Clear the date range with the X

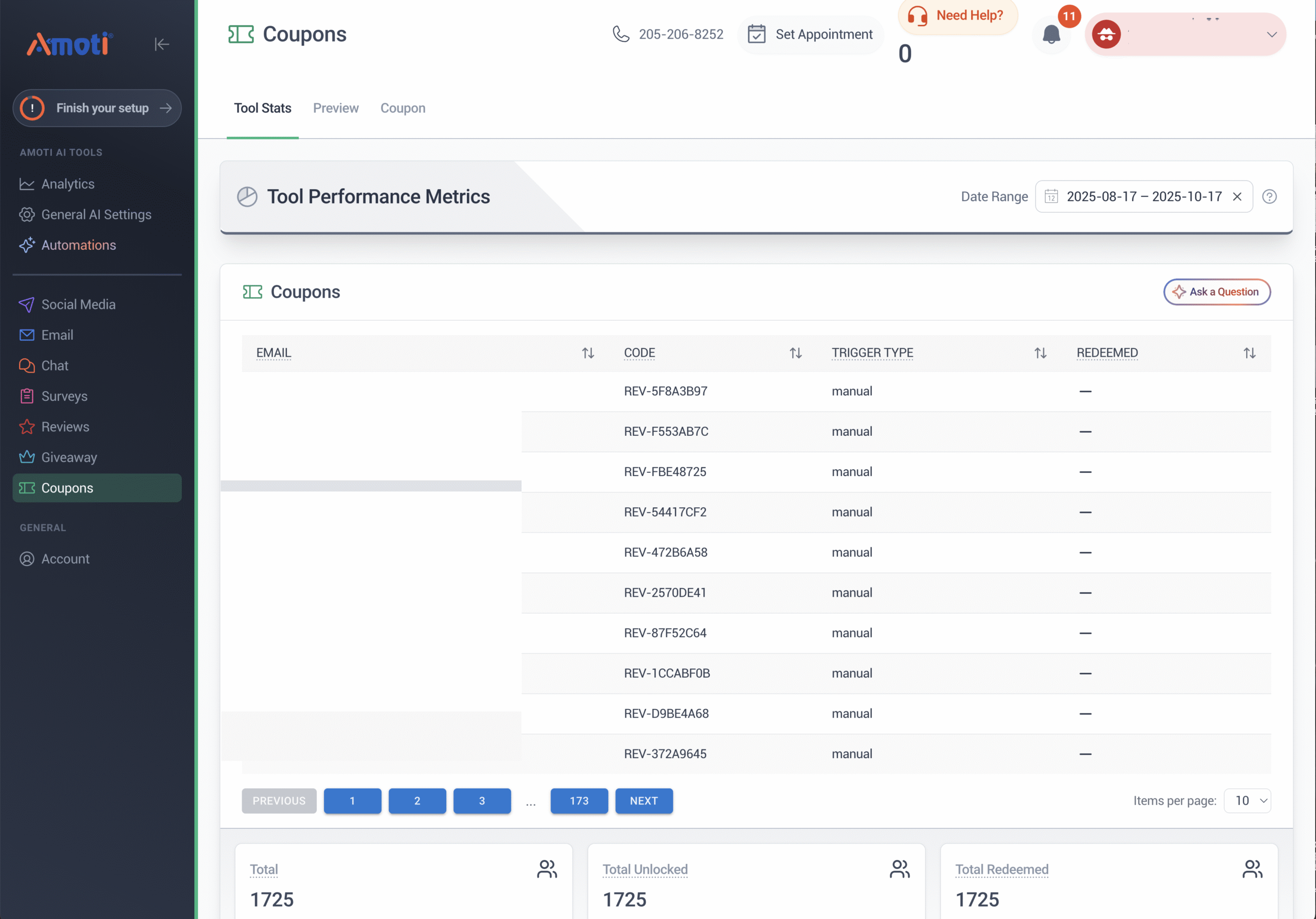tap(1237, 196)
